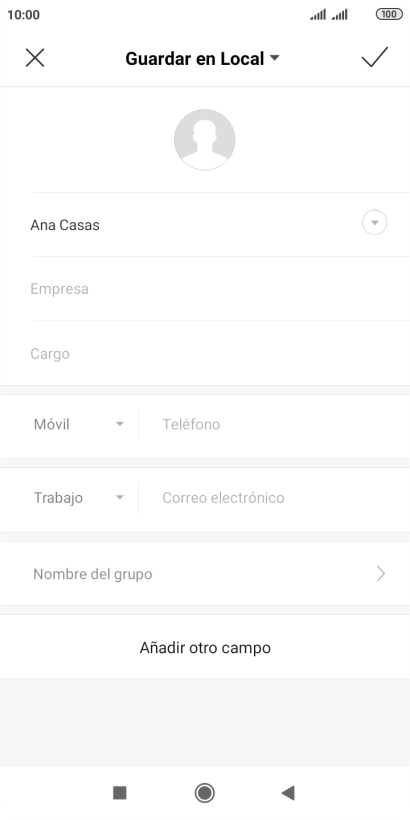Image resolution: width=410 pixels, height=820 pixels.
Task: Tap the recent apps square button
Action: 120,793
